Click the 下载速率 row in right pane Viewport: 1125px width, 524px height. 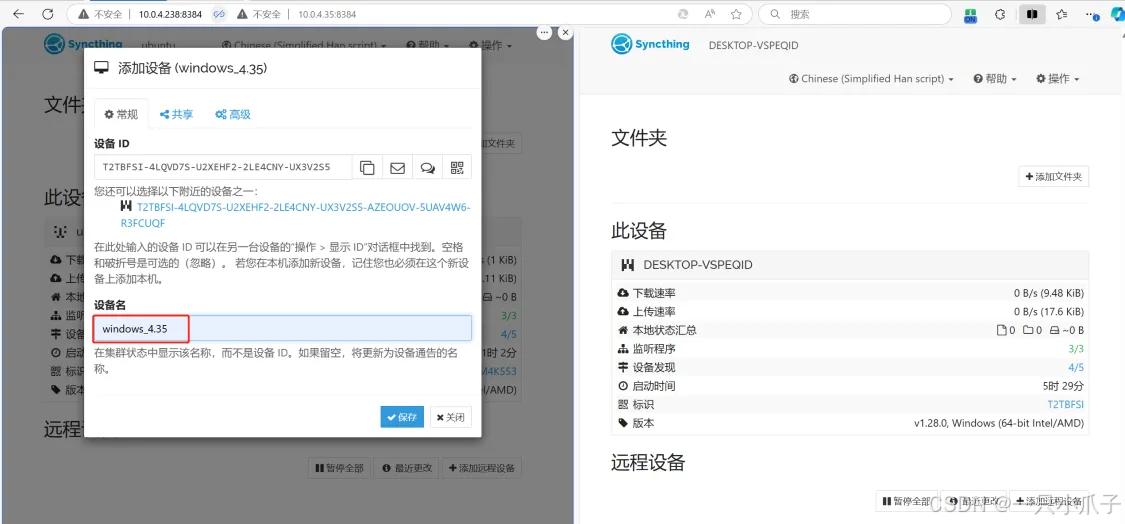point(849,293)
